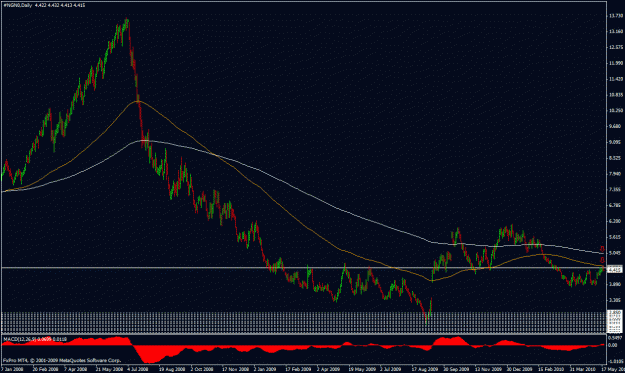Click the FxPro MT4 MetaQuotes copyright text
Image resolution: width=625 pixels, height=373 pixels.
pos(62,360)
